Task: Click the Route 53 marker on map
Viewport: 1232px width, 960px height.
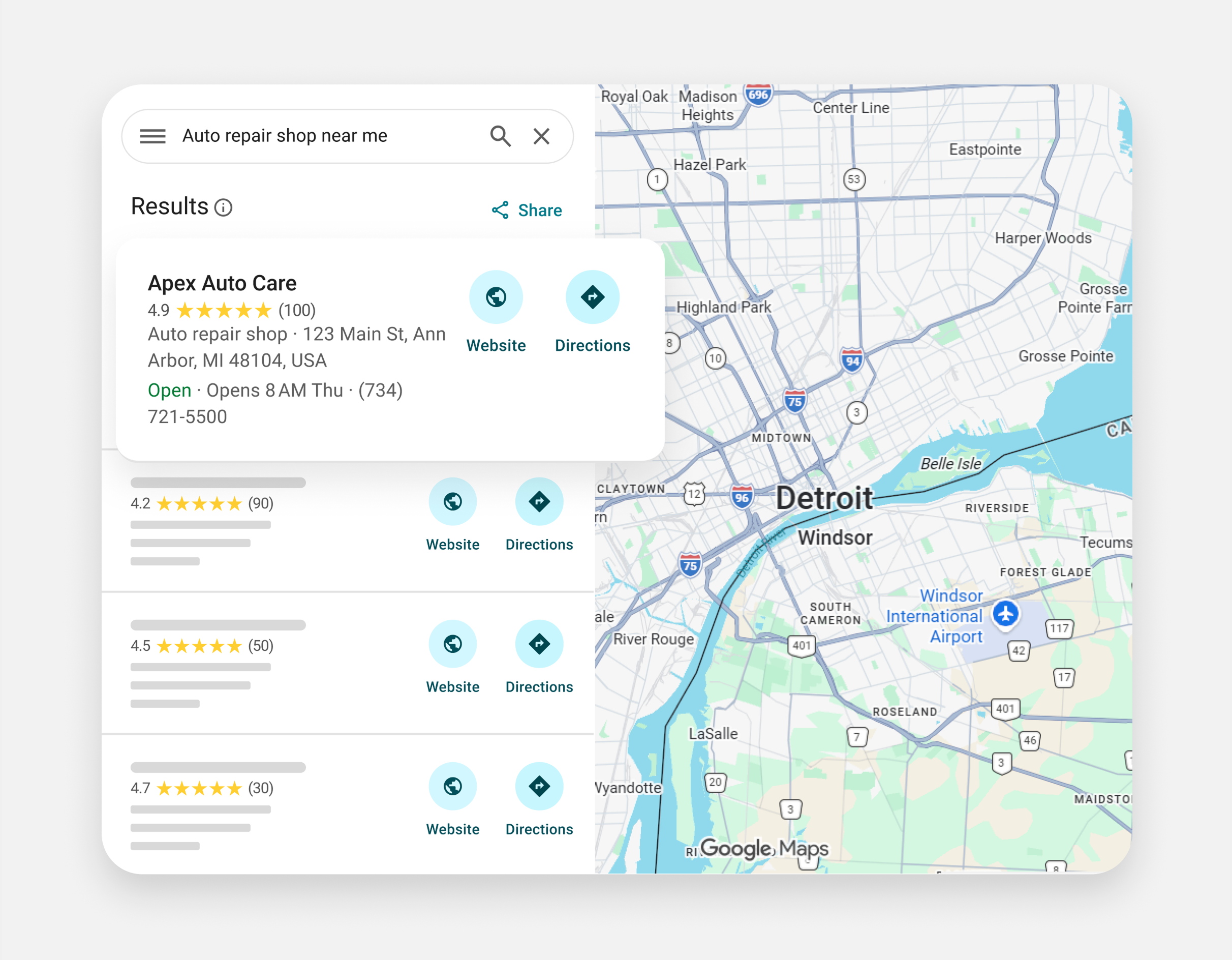Action: (x=854, y=179)
